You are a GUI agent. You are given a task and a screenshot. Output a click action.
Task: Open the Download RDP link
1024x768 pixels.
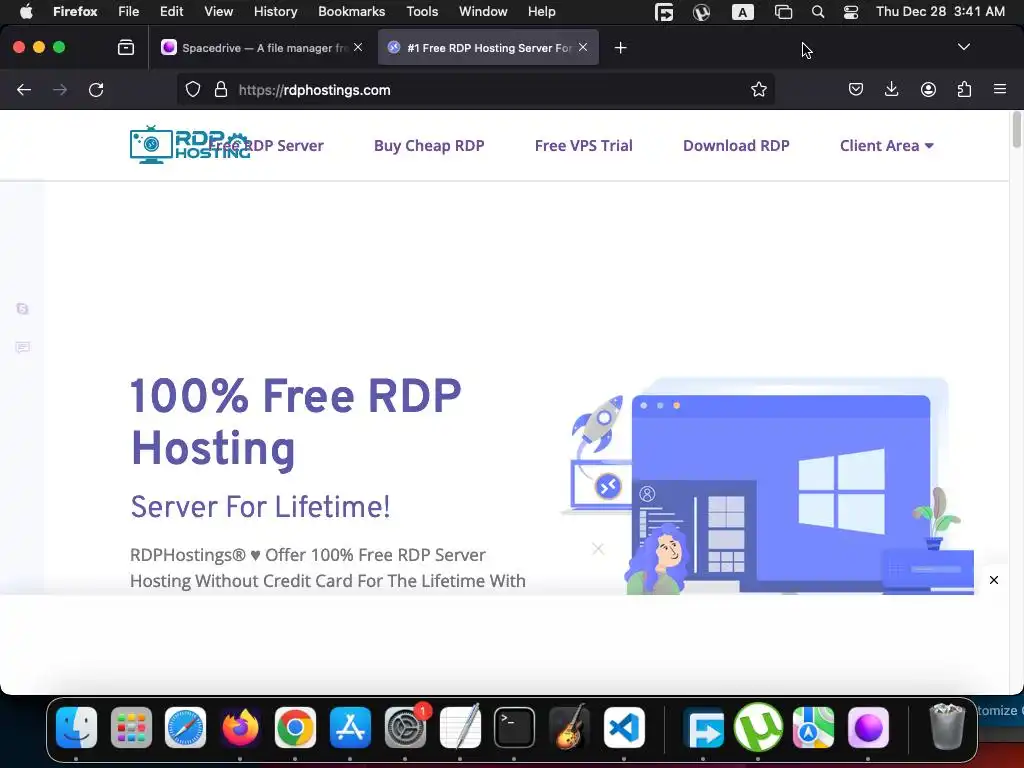coord(736,146)
